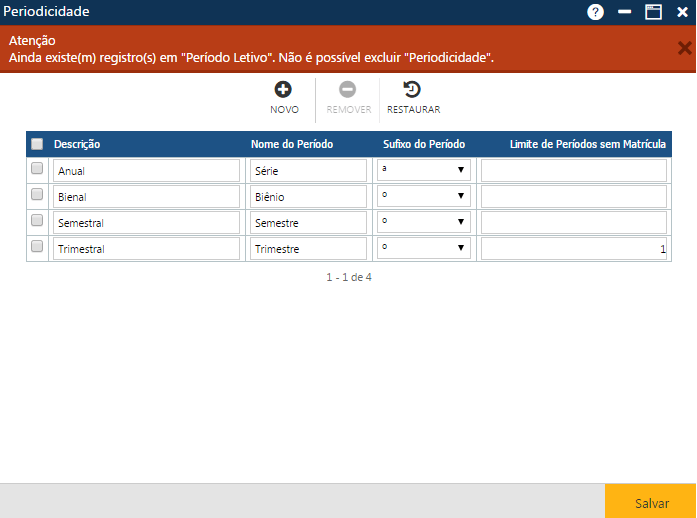Check the Anual row checkbox

37,169
